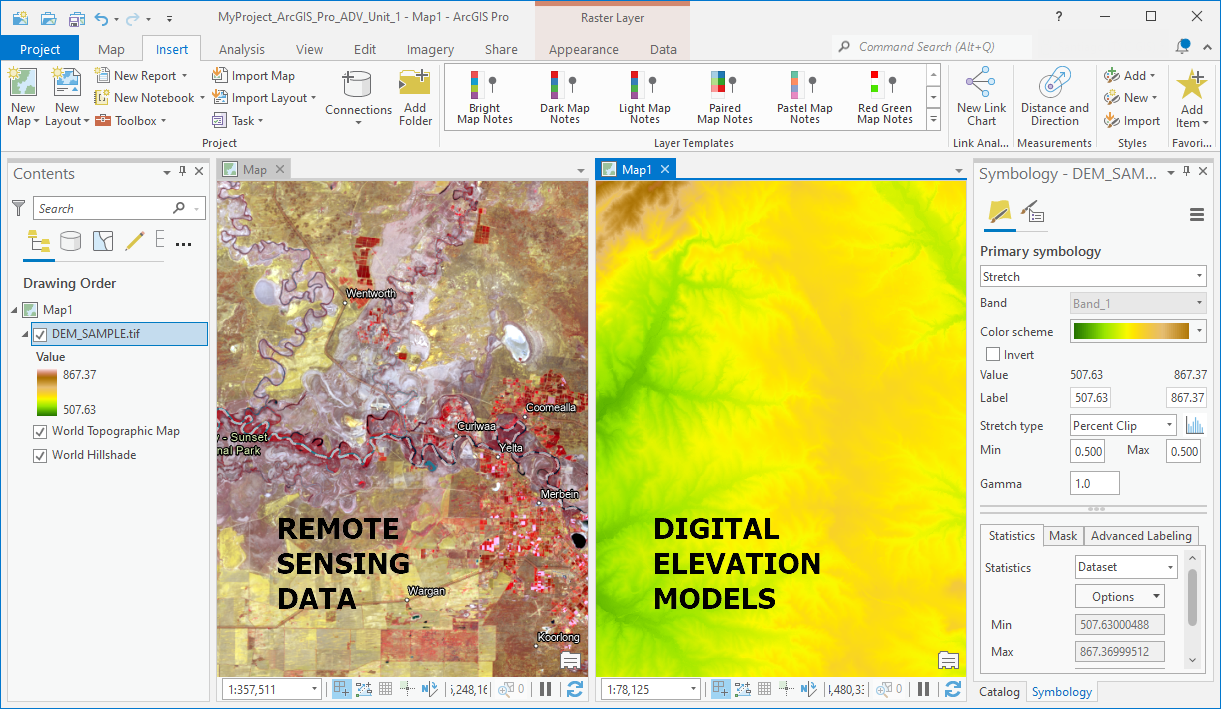Screen dimensions: 1221x709
Task: Switch to the Catalog pane tab
Action: click(x=1000, y=691)
